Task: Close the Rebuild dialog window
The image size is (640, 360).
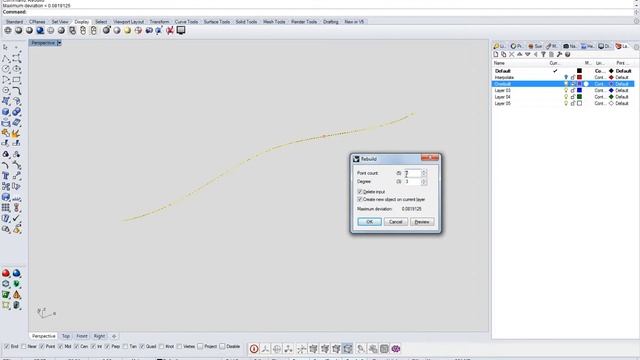Action: coord(430,158)
